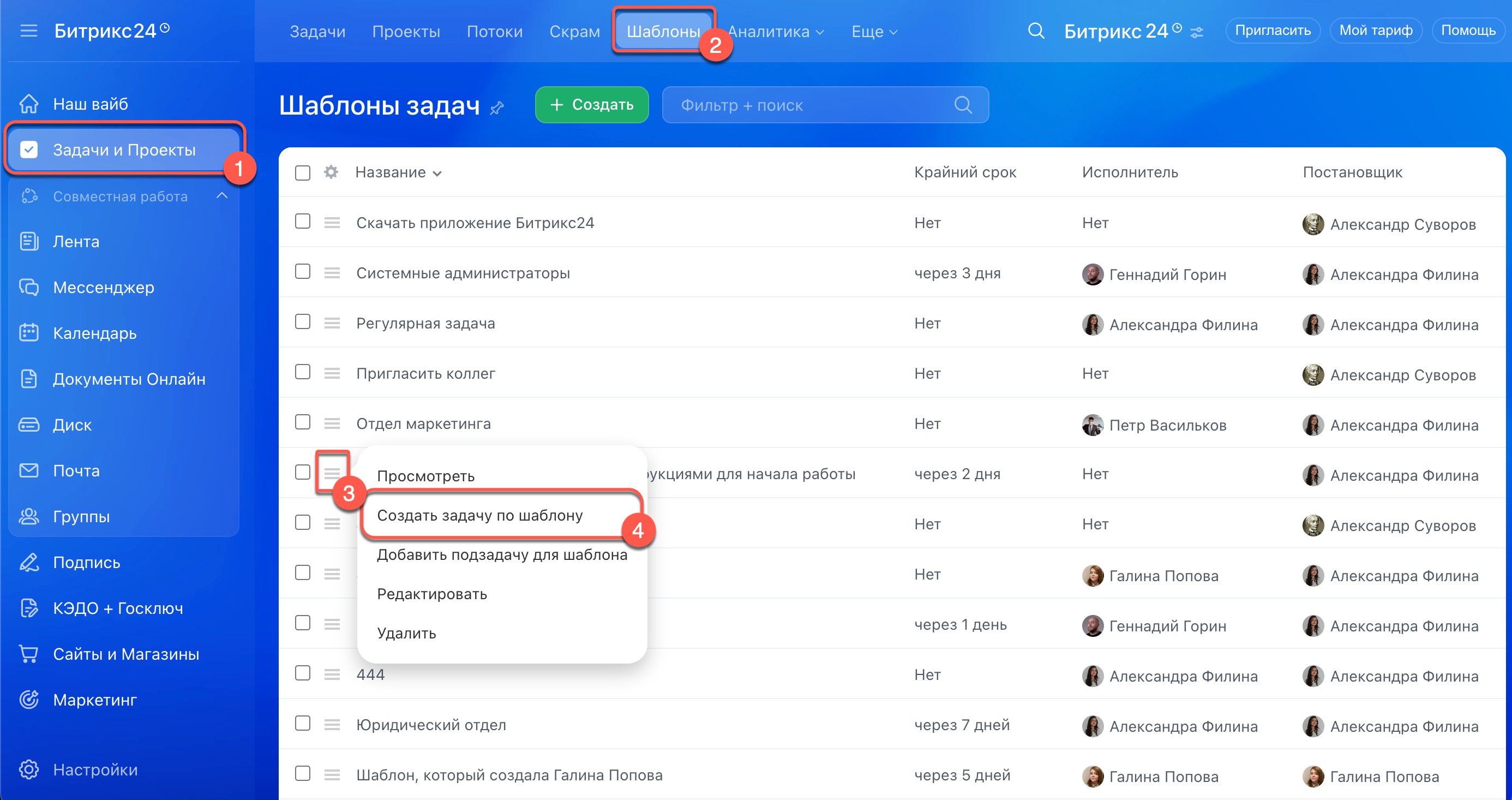Screen dimensions: 1512x800
Task: Click the pin icon next to Шаблоны задач
Action: 497,108
